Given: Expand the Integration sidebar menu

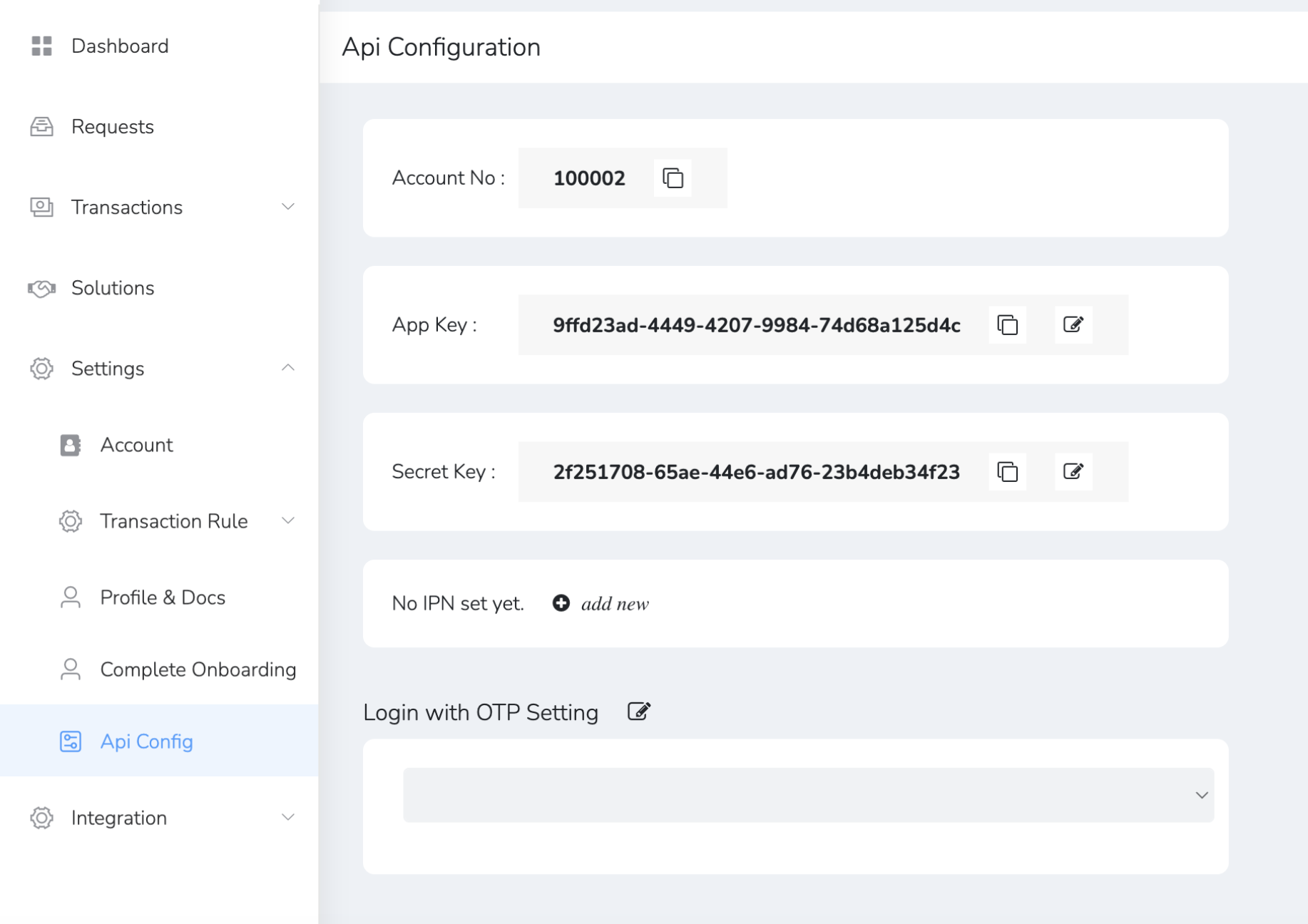Looking at the screenshot, I should pos(288,817).
